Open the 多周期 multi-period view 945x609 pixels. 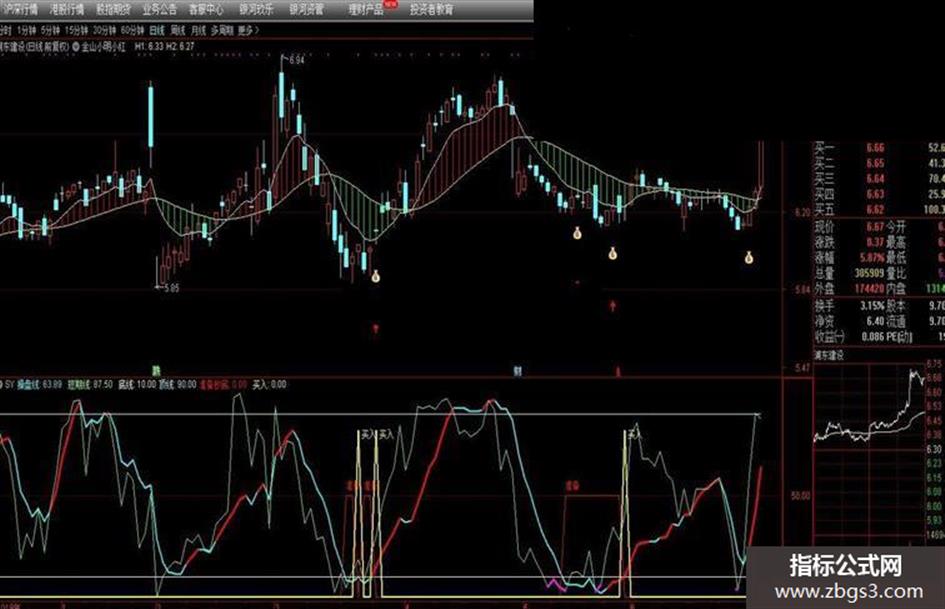point(222,30)
